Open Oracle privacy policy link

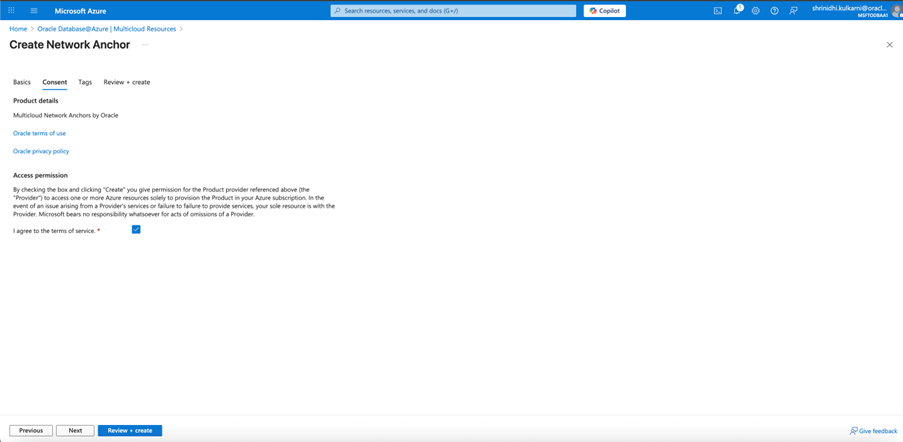41,151
